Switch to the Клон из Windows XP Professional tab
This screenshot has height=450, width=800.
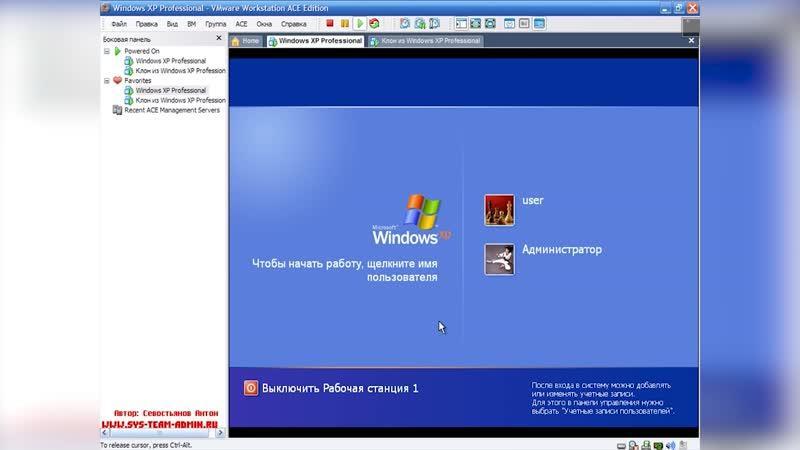click(x=424, y=41)
